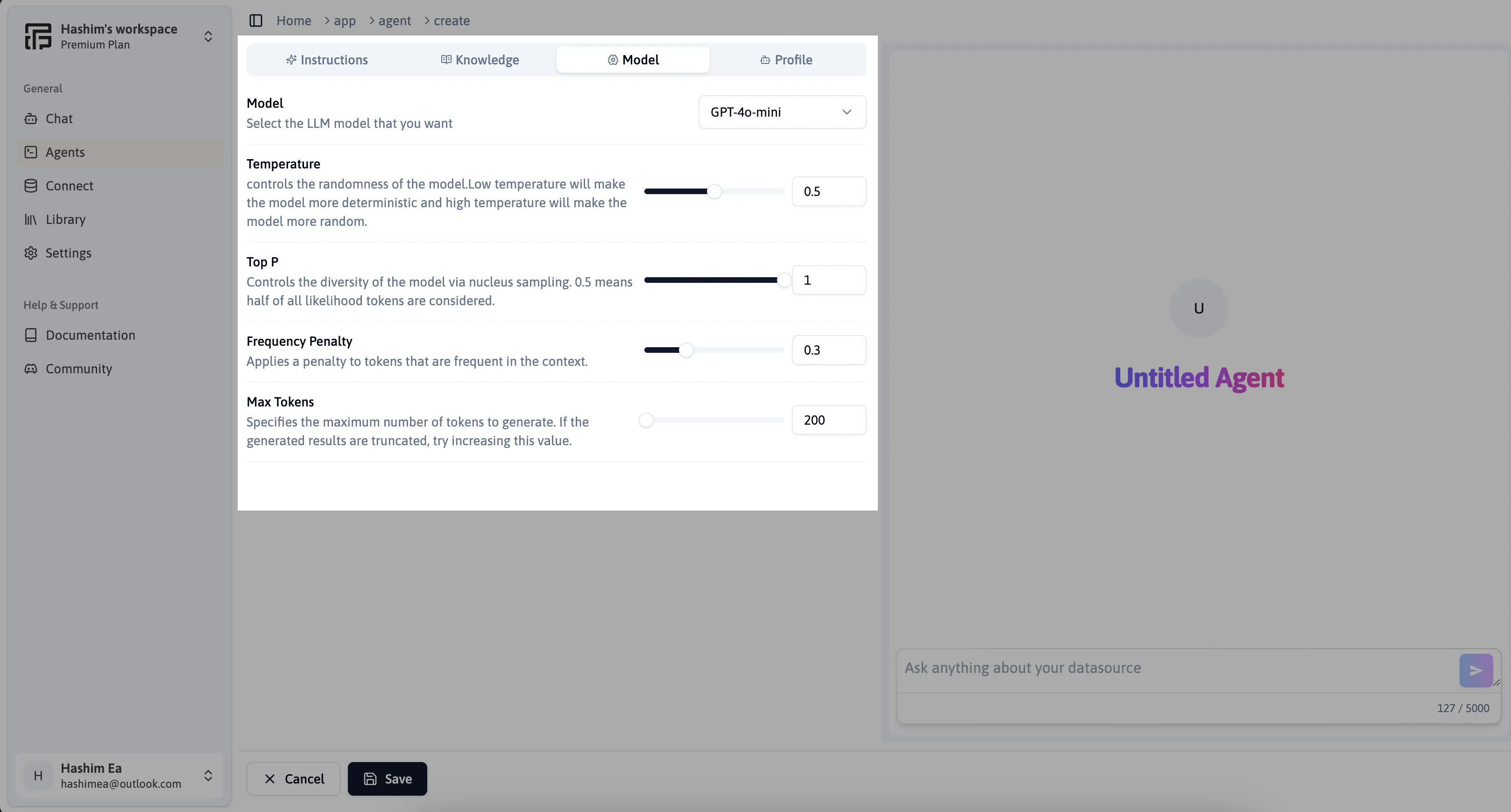Click the Settings sidebar icon
Viewport: 1511px width, 812px height.
click(31, 253)
